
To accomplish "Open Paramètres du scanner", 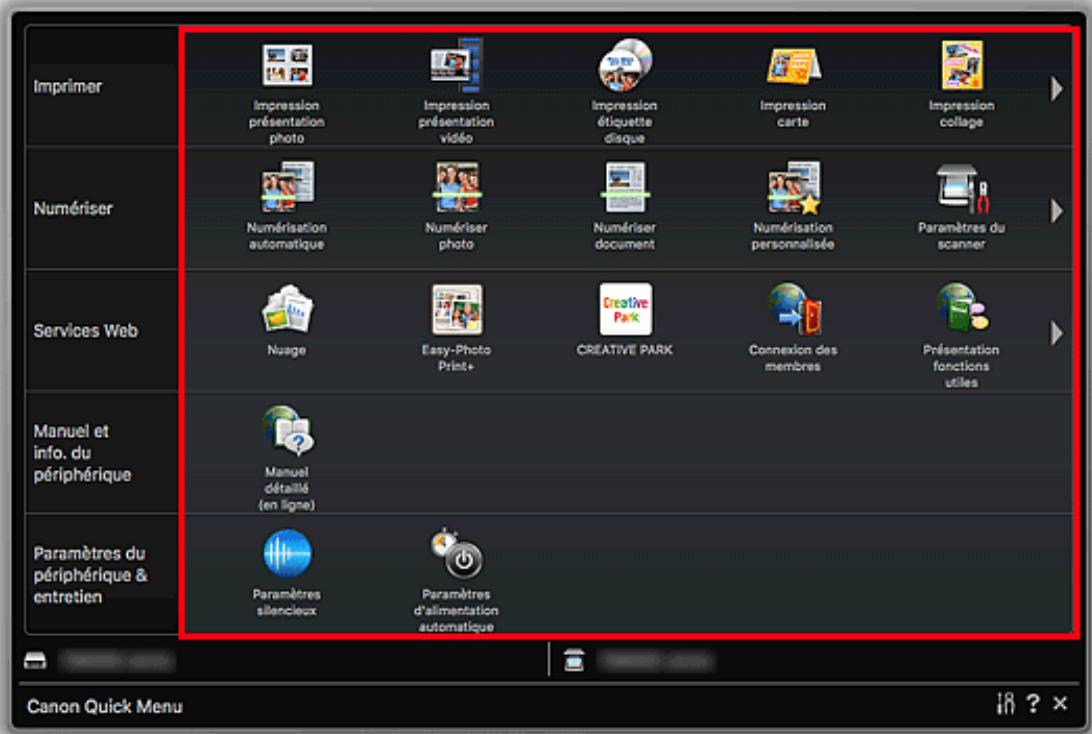I will [962, 206].
